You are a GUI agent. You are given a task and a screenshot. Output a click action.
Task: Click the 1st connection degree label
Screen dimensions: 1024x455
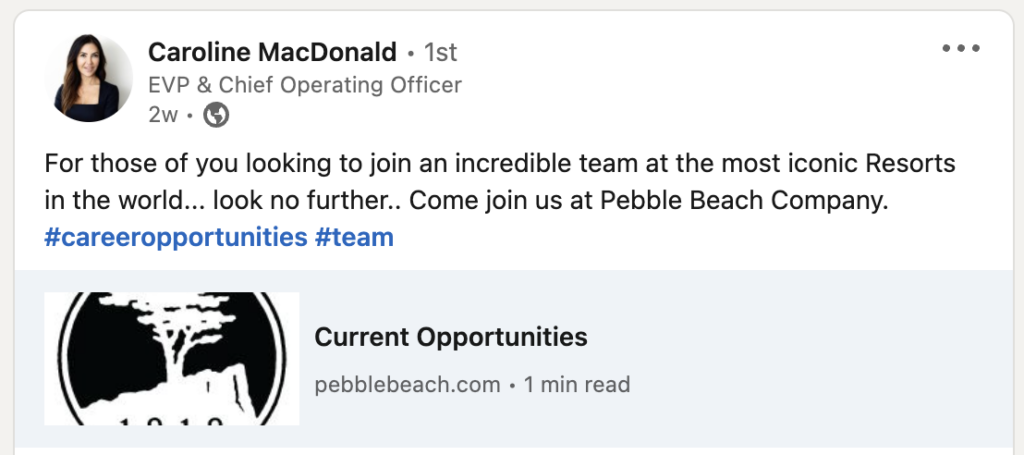(x=441, y=51)
